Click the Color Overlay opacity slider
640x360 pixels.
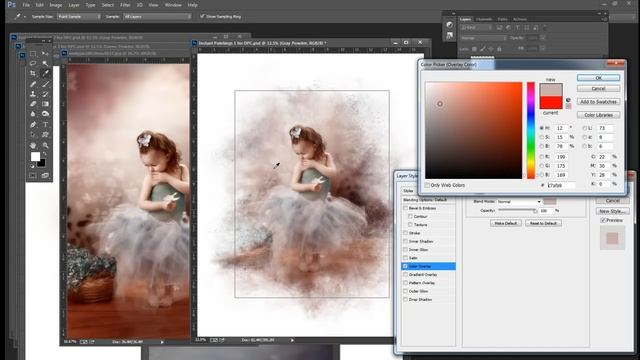[x=518, y=211]
